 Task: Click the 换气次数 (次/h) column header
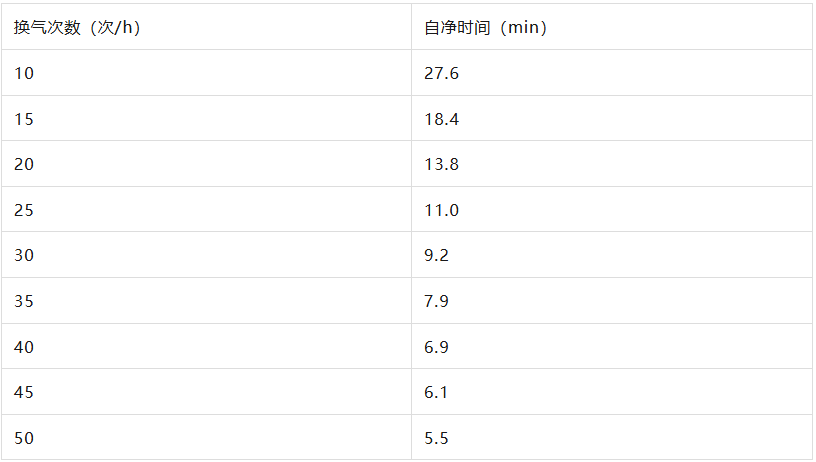pos(77,27)
